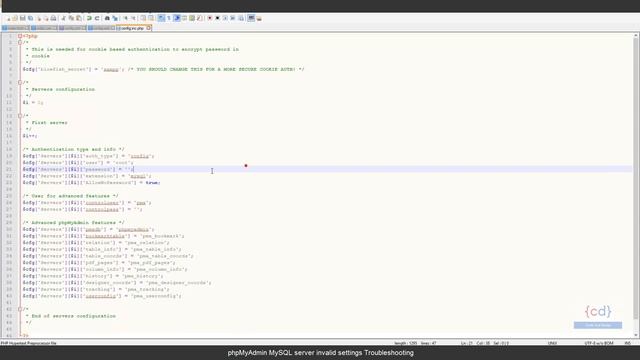Toggle the Indent guide icon

click(x=177, y=18)
